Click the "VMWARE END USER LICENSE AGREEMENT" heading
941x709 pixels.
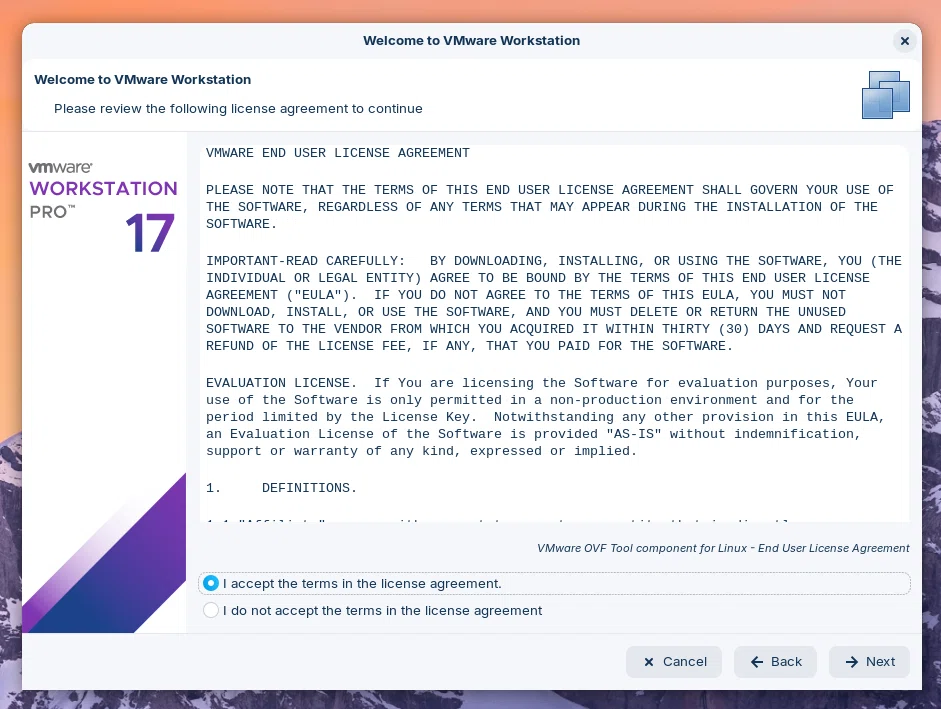coord(338,153)
